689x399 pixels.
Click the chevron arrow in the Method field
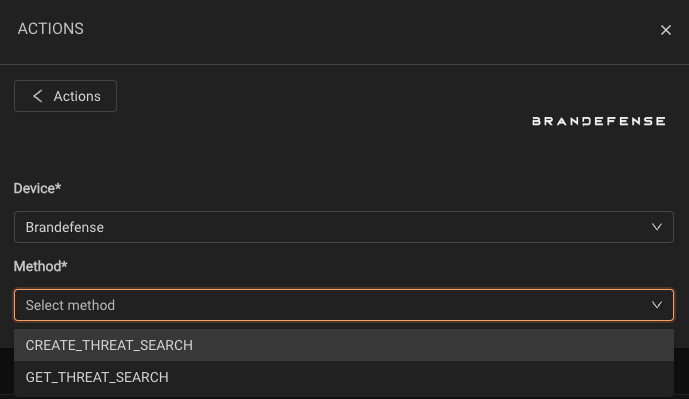pos(657,305)
